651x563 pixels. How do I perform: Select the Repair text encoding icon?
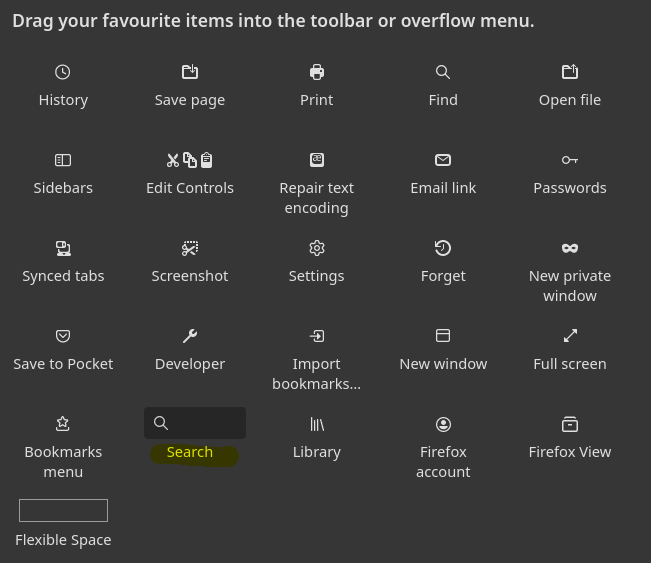coord(317,160)
